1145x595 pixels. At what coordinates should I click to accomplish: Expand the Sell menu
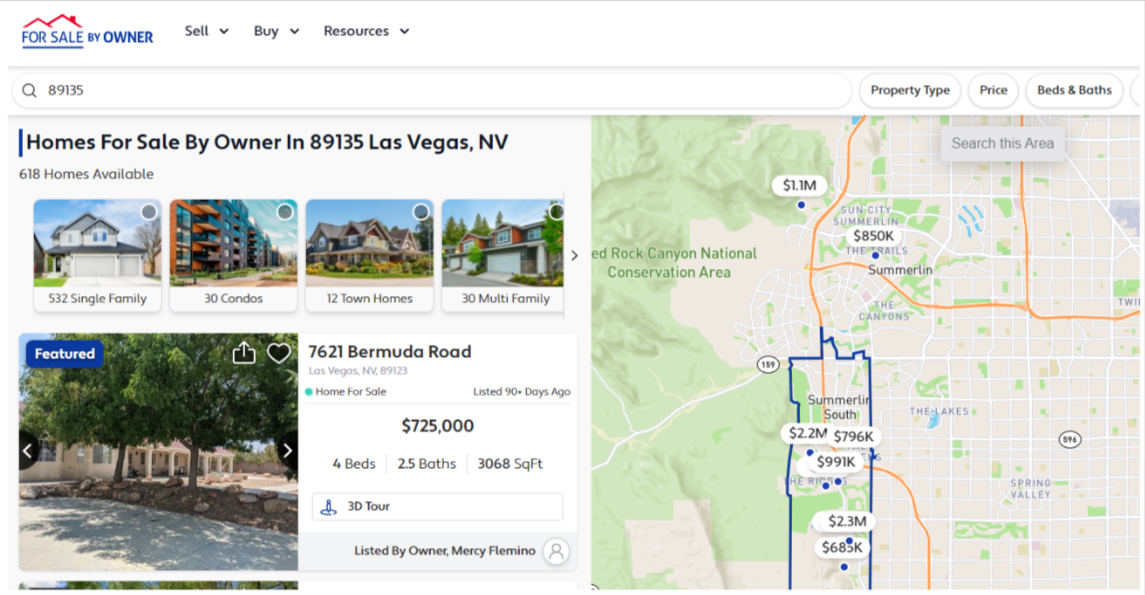206,31
